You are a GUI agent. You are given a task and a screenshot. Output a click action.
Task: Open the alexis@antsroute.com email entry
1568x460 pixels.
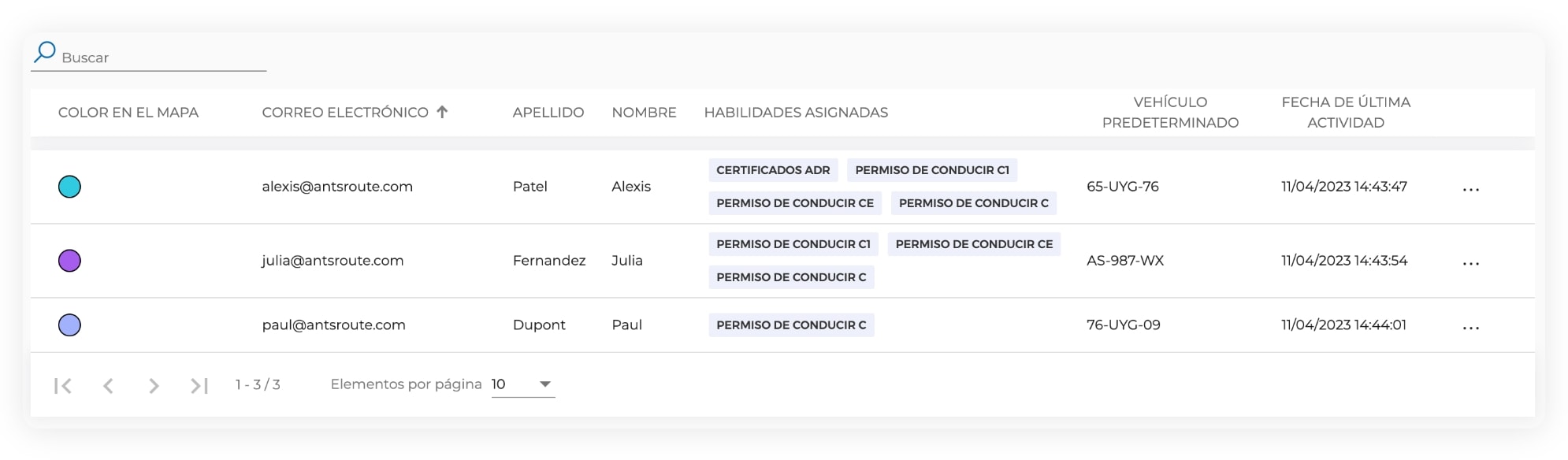(x=337, y=187)
